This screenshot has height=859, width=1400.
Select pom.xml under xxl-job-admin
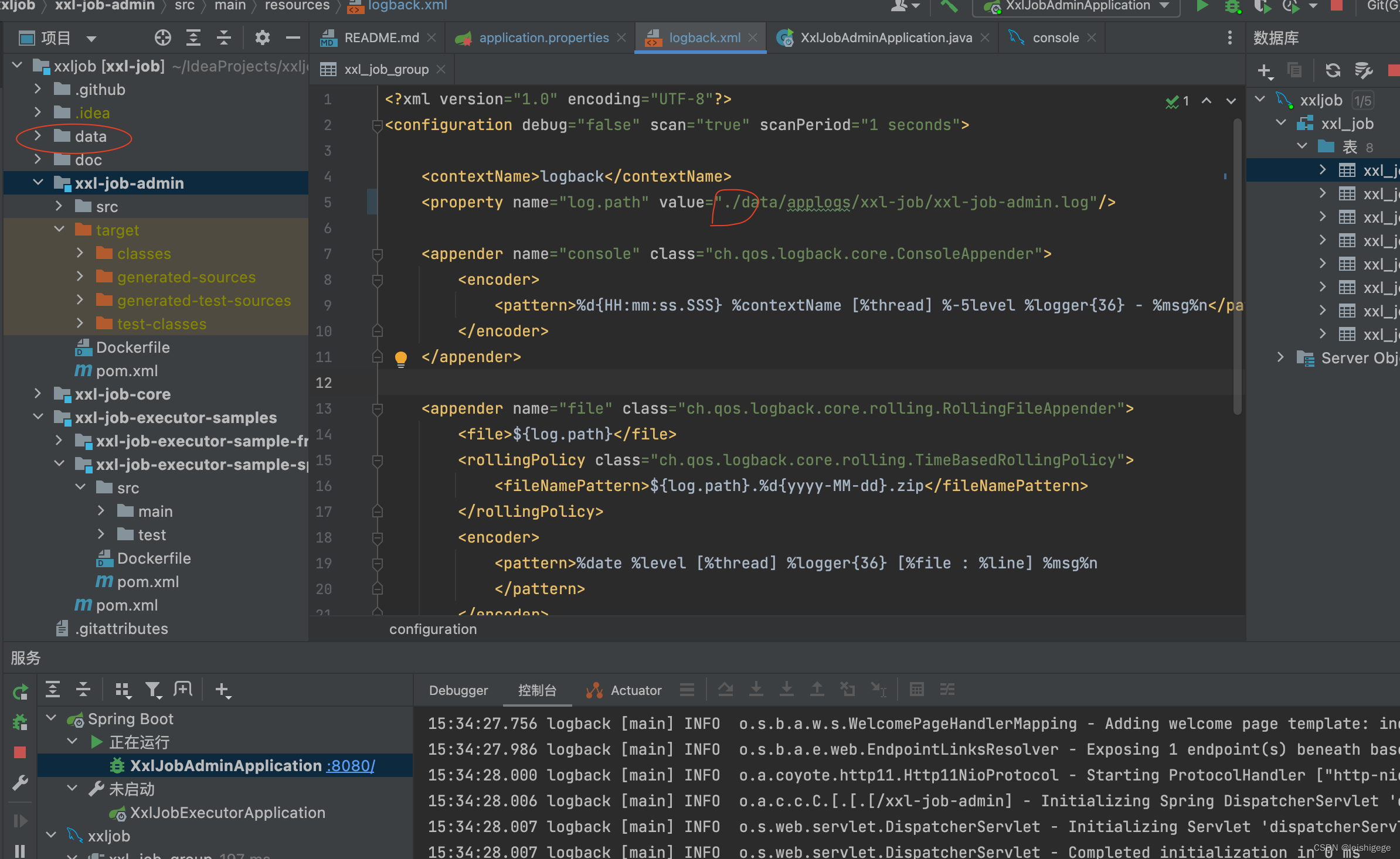(x=127, y=371)
